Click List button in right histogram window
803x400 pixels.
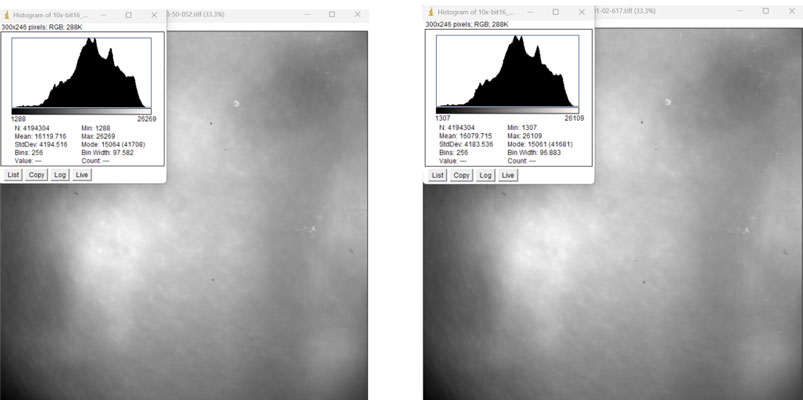click(x=437, y=176)
